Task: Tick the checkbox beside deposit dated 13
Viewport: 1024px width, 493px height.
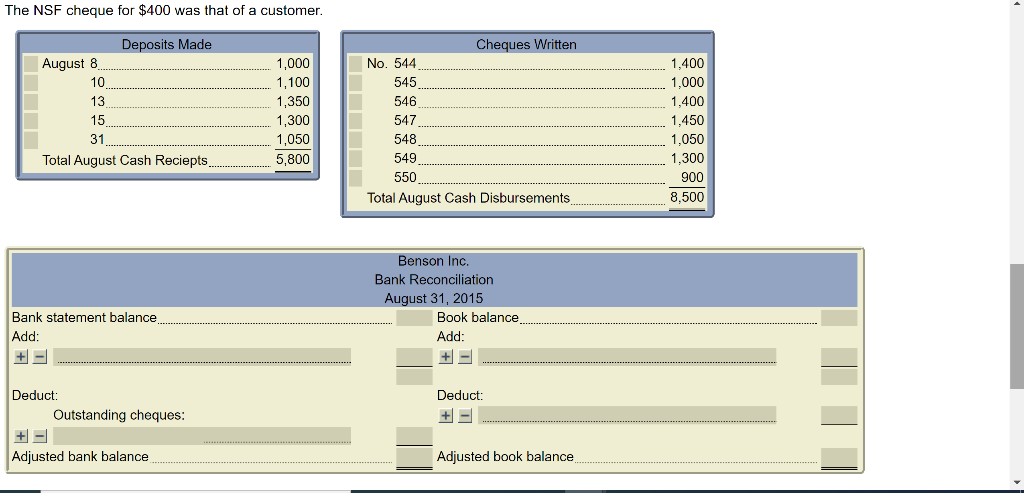Action: coord(31,101)
